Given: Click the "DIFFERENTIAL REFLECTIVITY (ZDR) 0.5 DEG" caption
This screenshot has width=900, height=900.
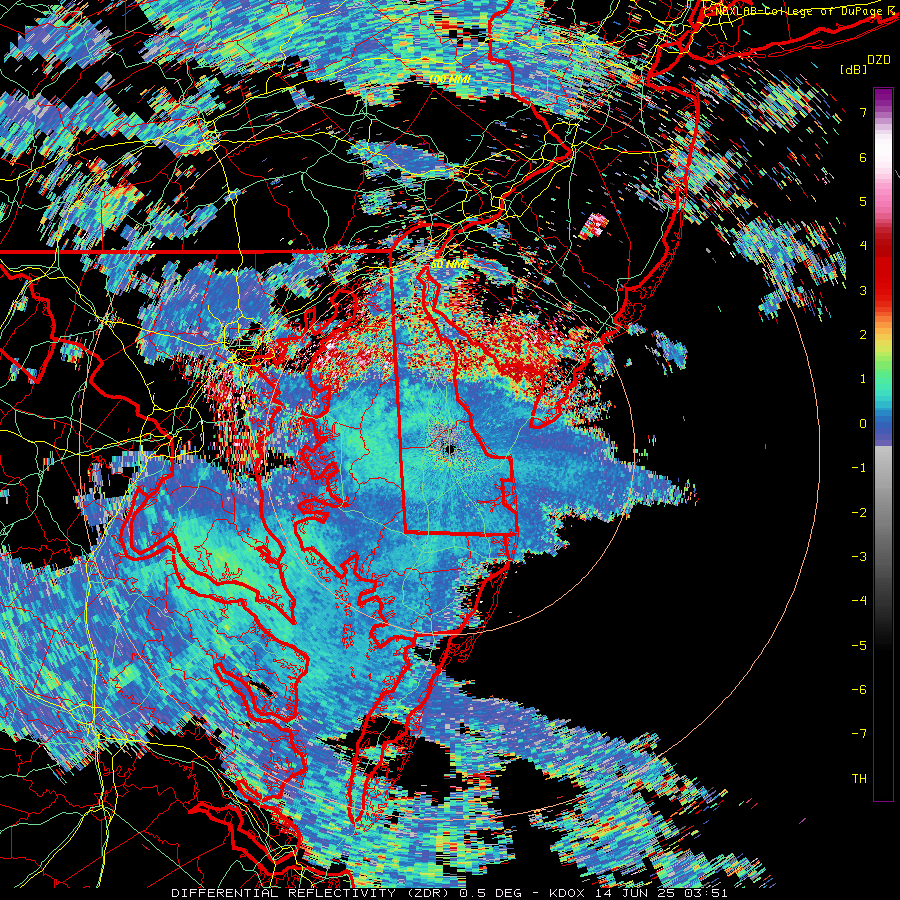Looking at the screenshot, I should click(x=346, y=893).
